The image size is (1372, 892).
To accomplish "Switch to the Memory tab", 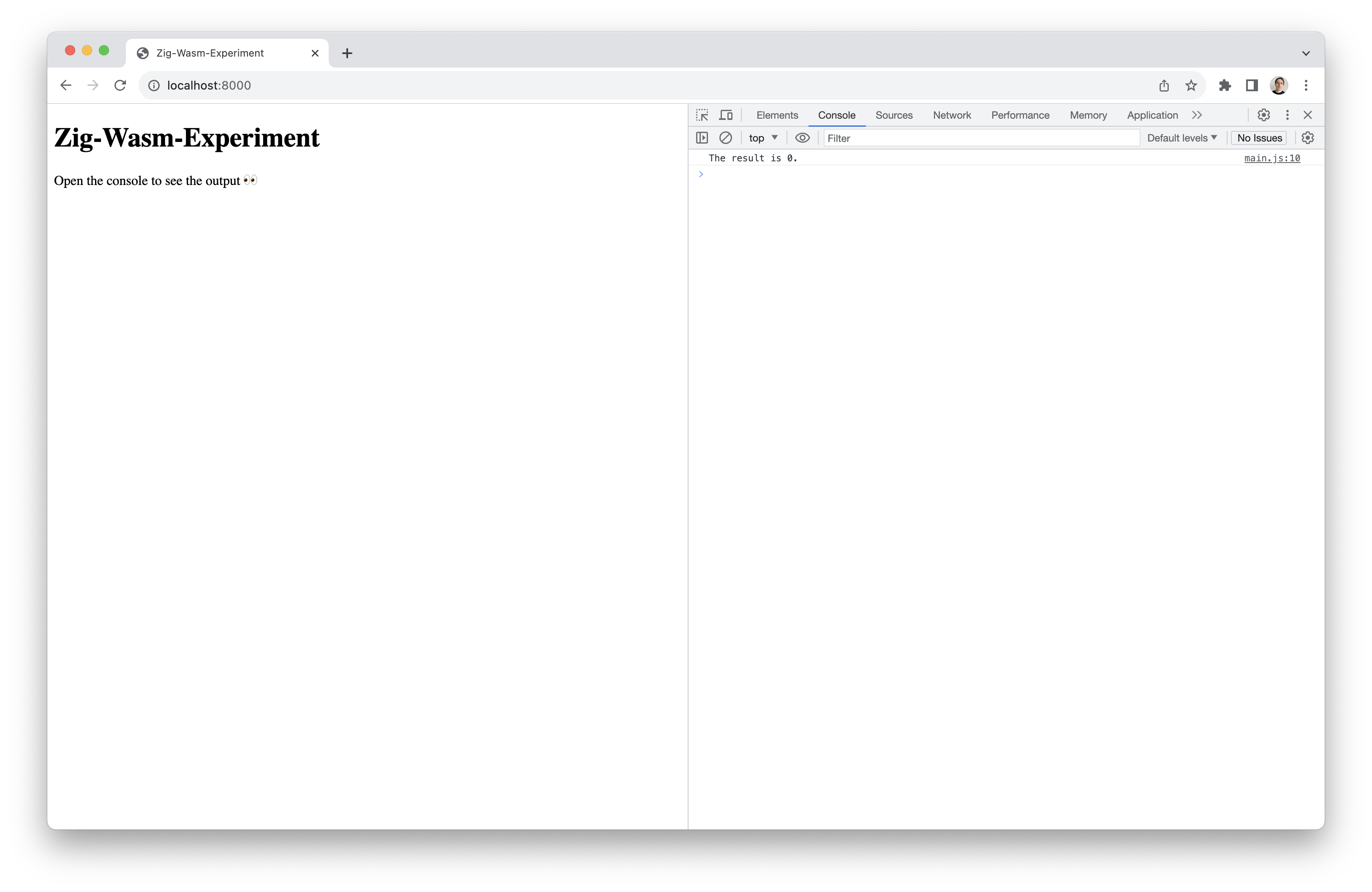I will tap(1088, 115).
